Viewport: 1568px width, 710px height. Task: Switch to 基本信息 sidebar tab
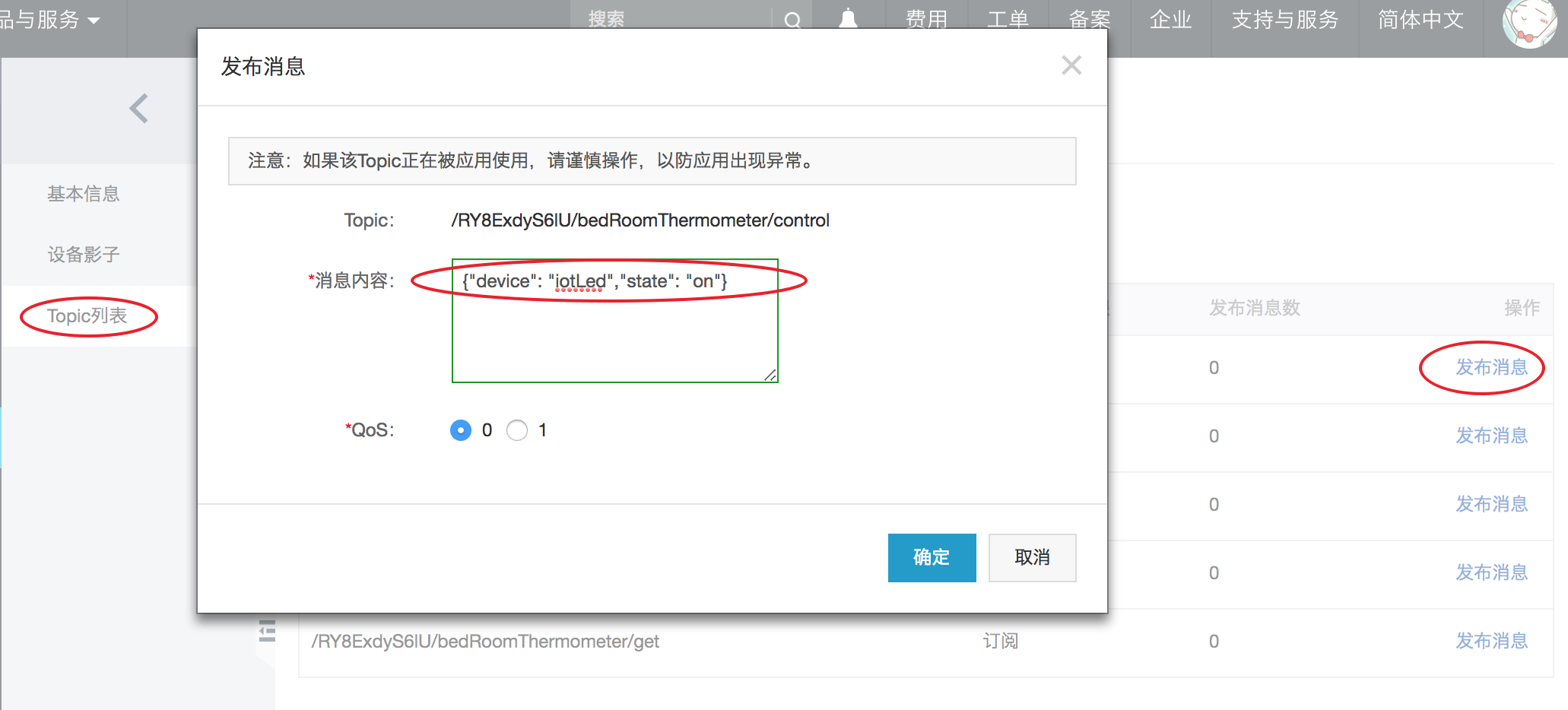(x=84, y=194)
